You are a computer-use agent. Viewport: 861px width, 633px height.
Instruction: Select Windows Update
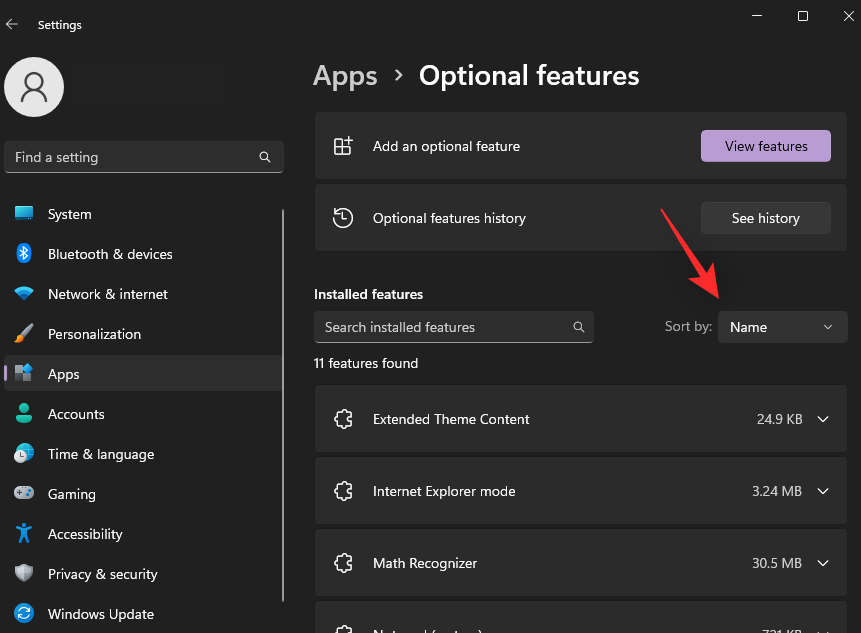(x=143, y=614)
